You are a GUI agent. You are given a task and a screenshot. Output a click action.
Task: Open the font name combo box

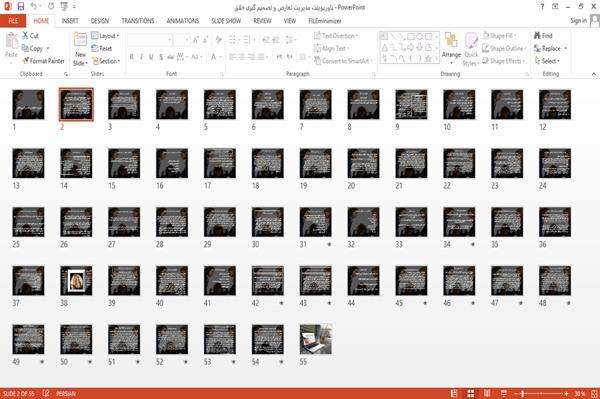[x=150, y=40]
